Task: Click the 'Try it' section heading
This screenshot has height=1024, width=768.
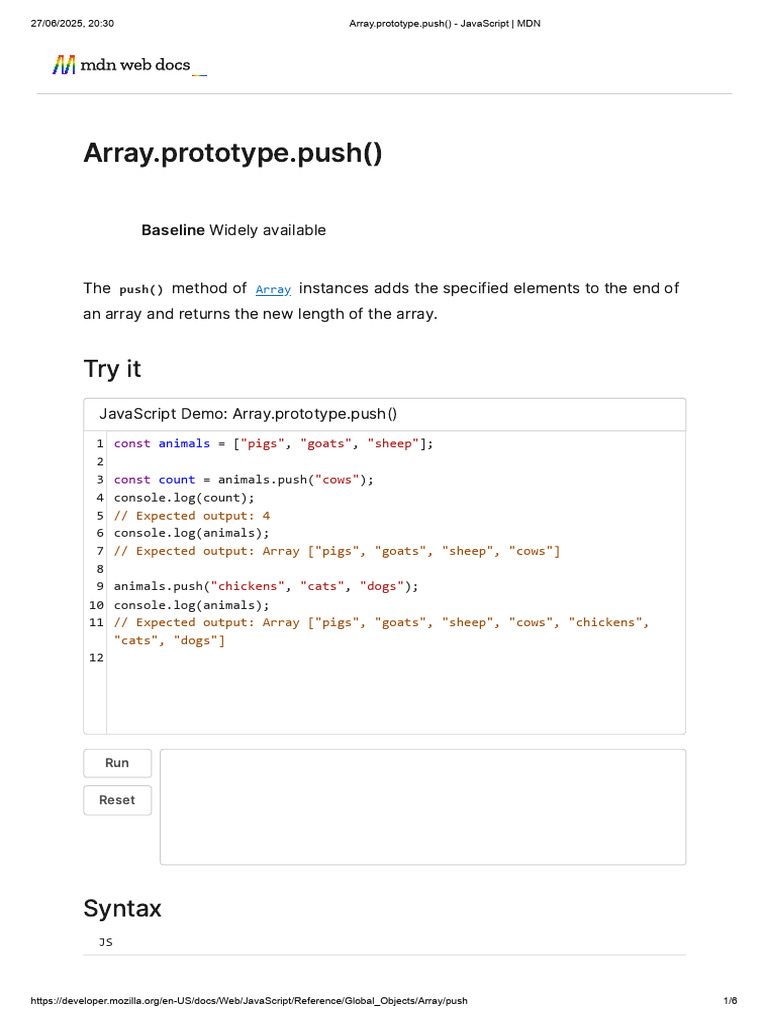Action: 112,369
